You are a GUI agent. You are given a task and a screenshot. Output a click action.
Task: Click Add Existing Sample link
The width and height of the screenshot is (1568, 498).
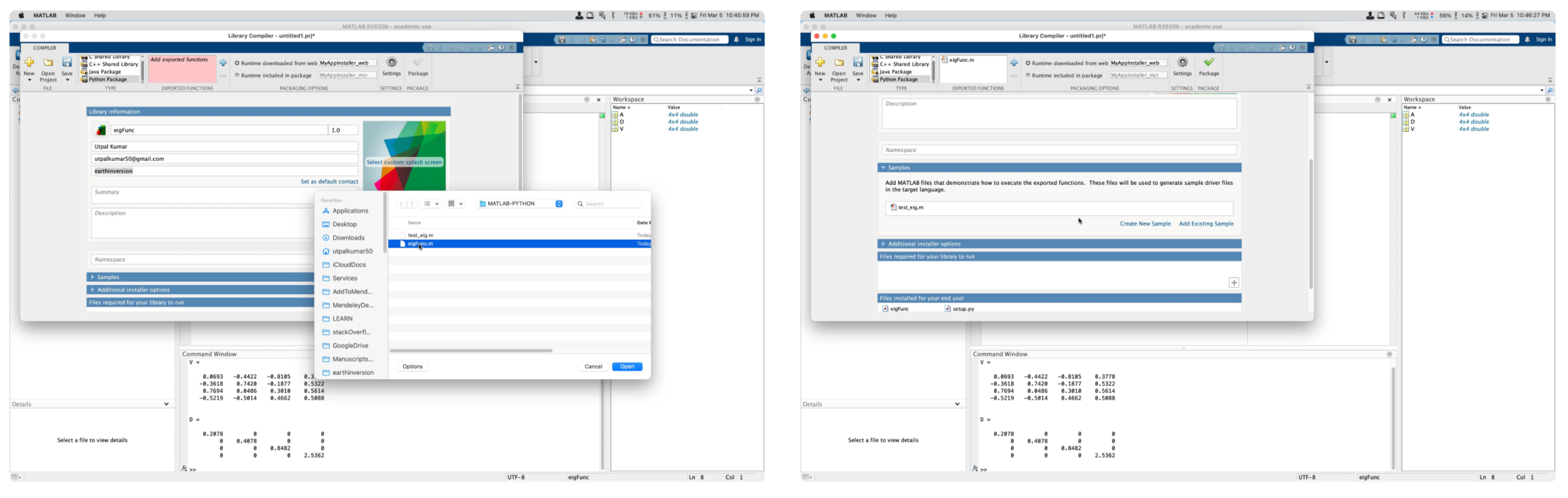tap(1206, 224)
